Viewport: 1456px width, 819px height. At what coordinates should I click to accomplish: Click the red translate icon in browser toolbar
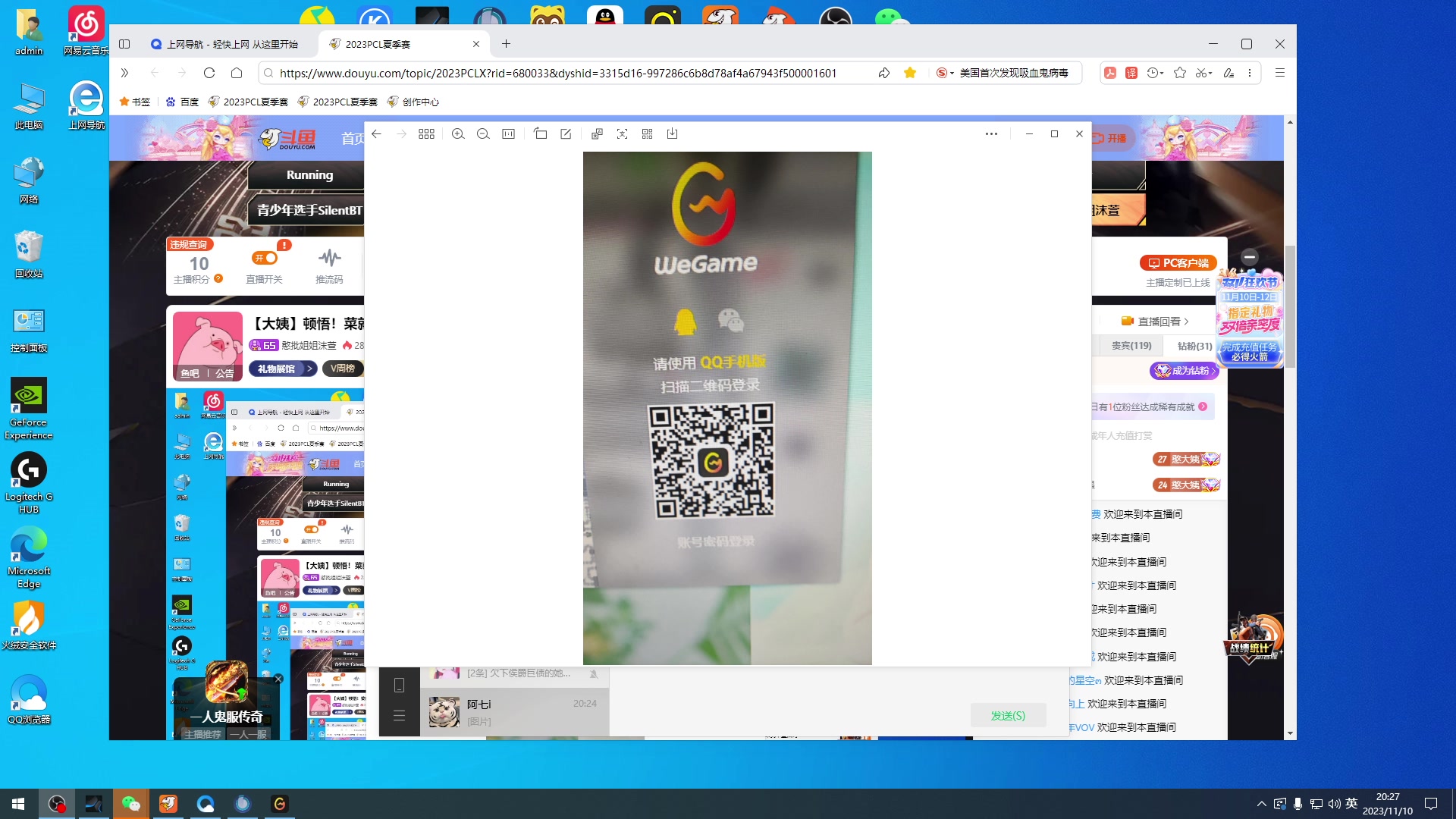click(1131, 73)
